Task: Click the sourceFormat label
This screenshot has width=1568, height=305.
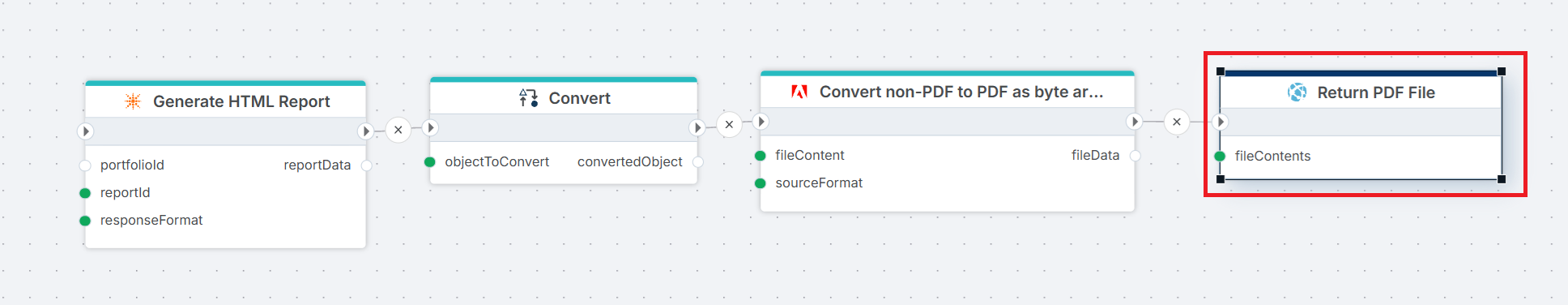Action: tap(819, 183)
